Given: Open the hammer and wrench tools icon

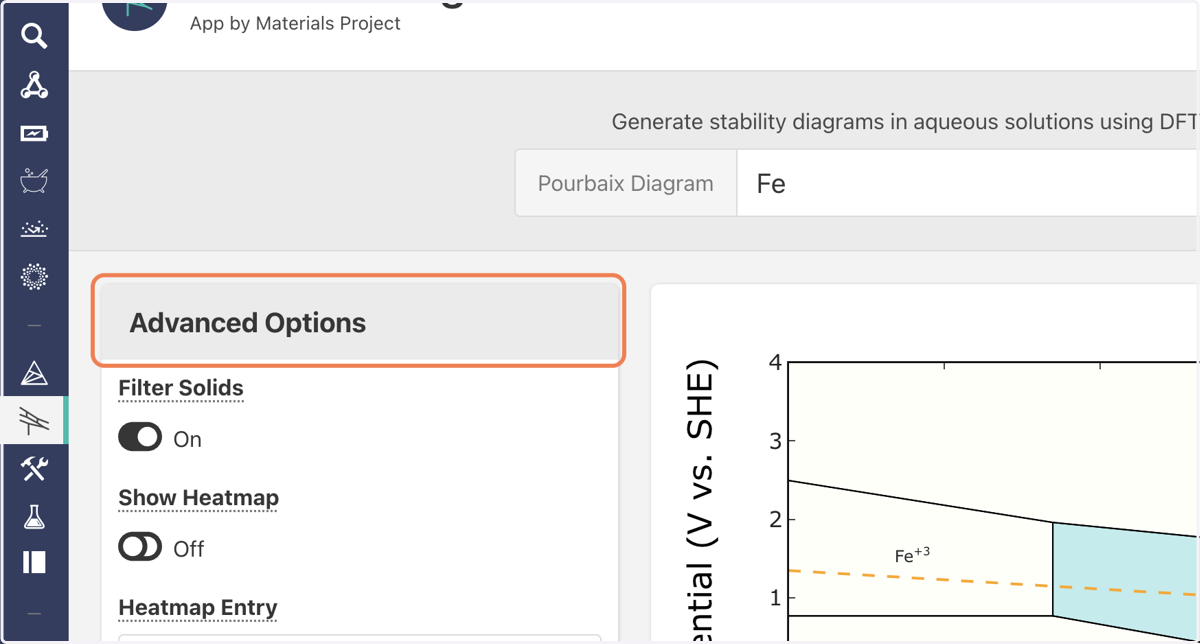Looking at the screenshot, I should coord(34,469).
